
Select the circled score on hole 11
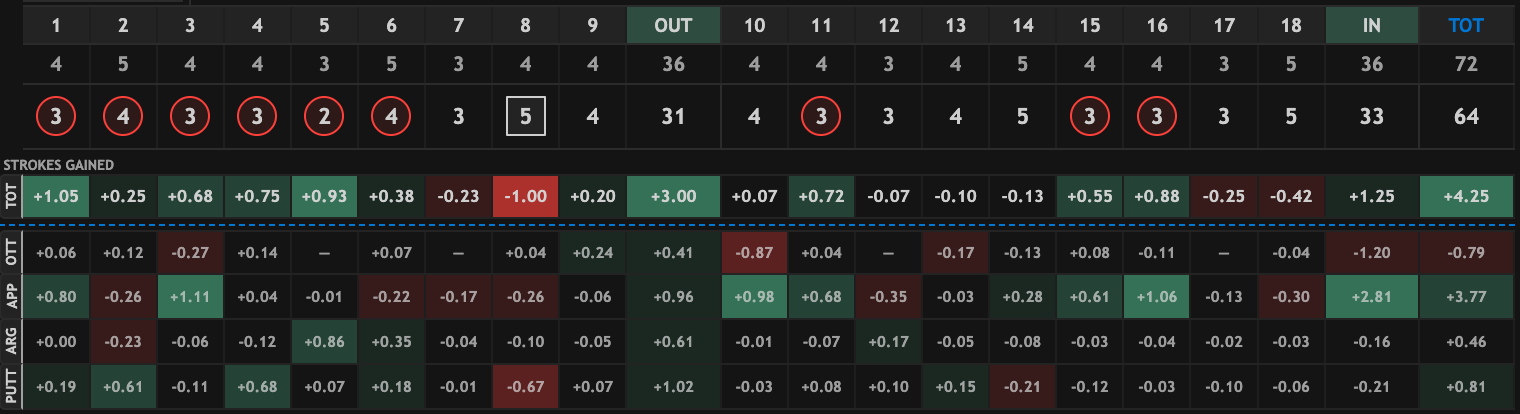click(x=821, y=117)
